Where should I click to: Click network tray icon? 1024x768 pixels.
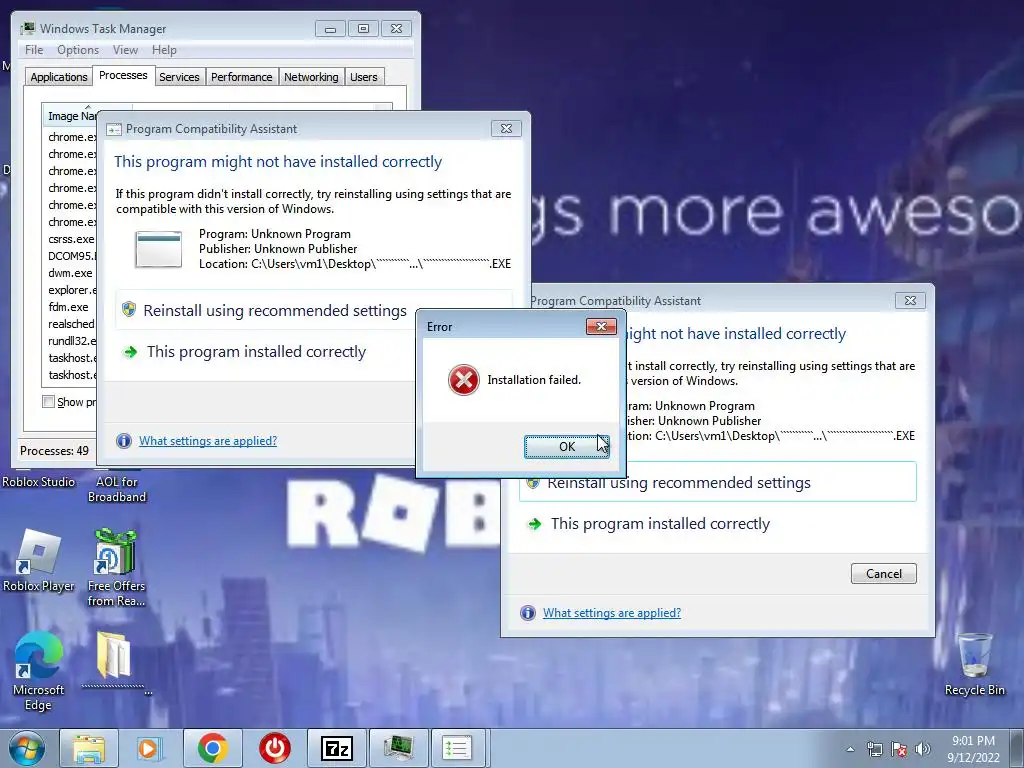pos(874,749)
